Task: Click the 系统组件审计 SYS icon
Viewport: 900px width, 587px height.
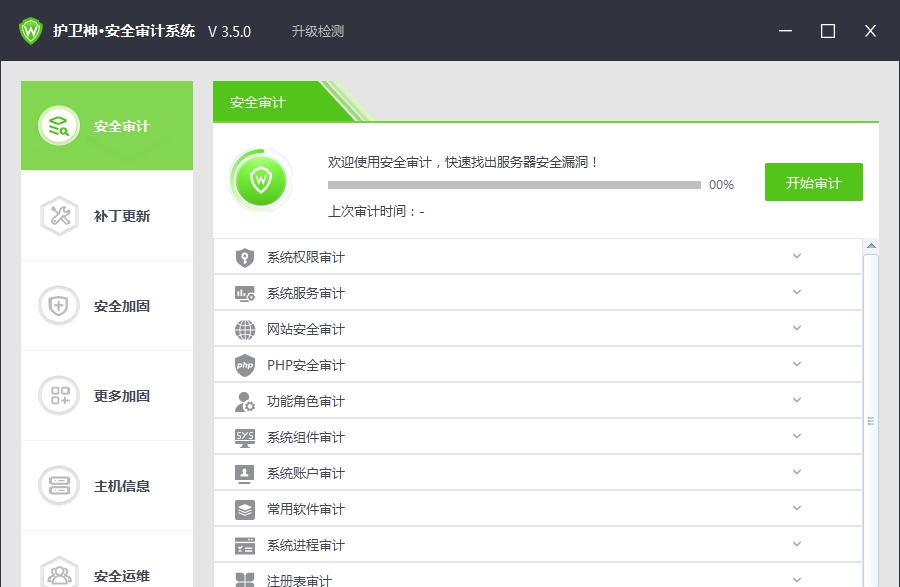Action: click(x=243, y=437)
